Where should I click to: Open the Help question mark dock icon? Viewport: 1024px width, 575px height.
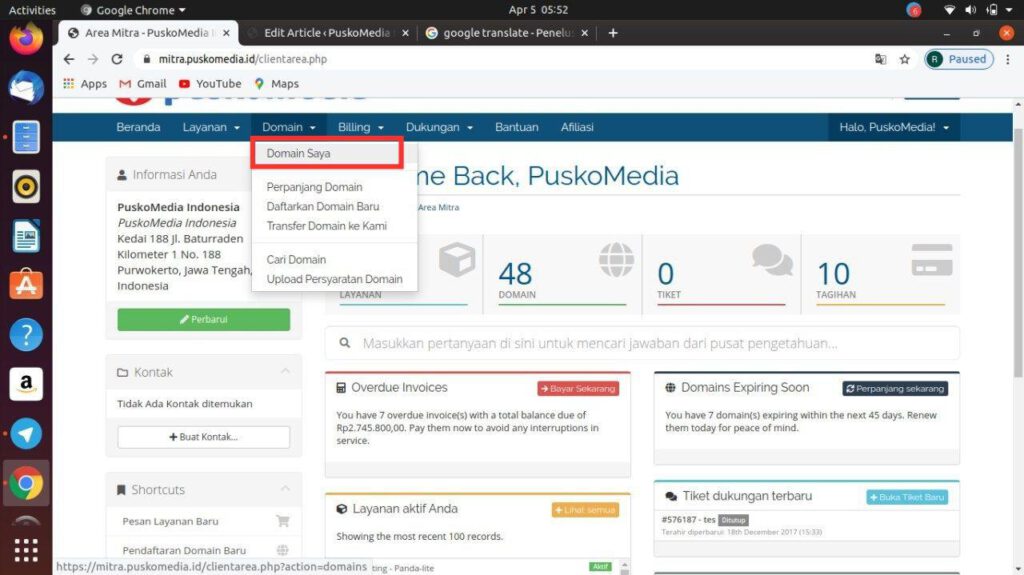tap(26, 335)
